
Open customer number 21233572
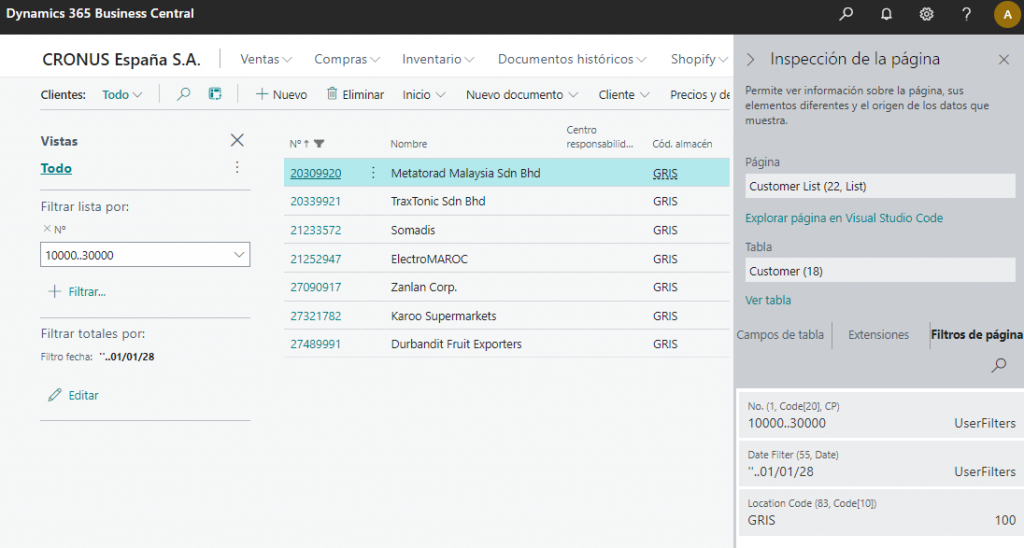pos(315,231)
